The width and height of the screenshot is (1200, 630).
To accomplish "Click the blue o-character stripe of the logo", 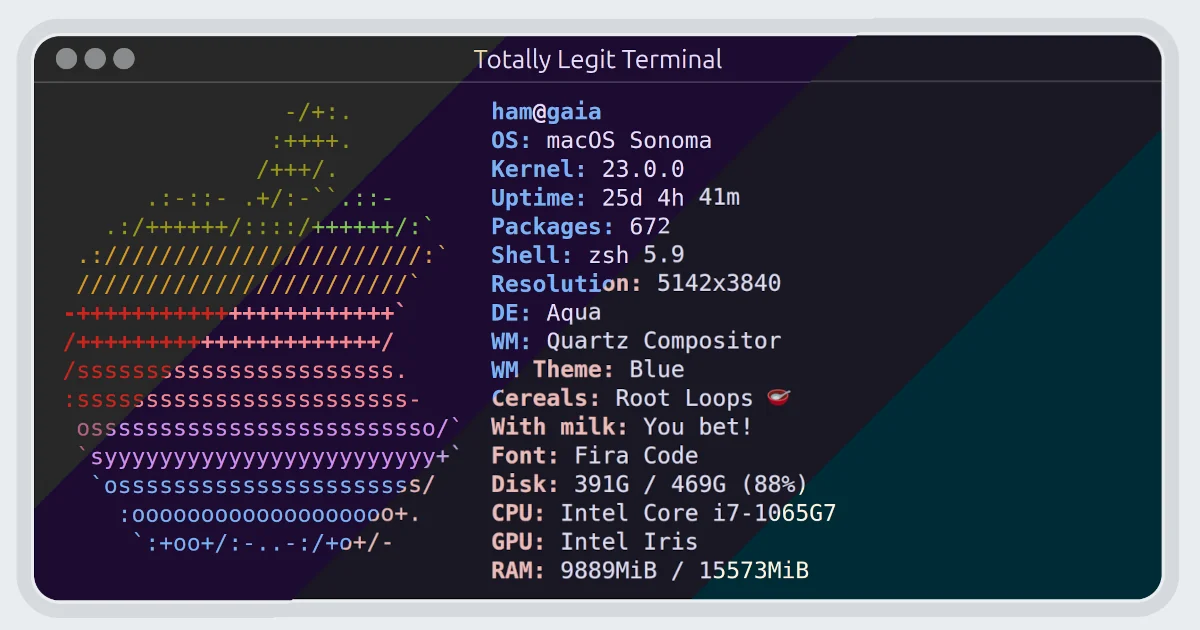I will (265, 514).
